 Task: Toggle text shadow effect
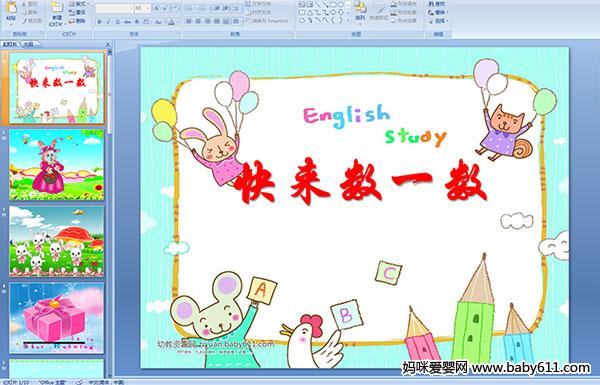tap(137, 22)
